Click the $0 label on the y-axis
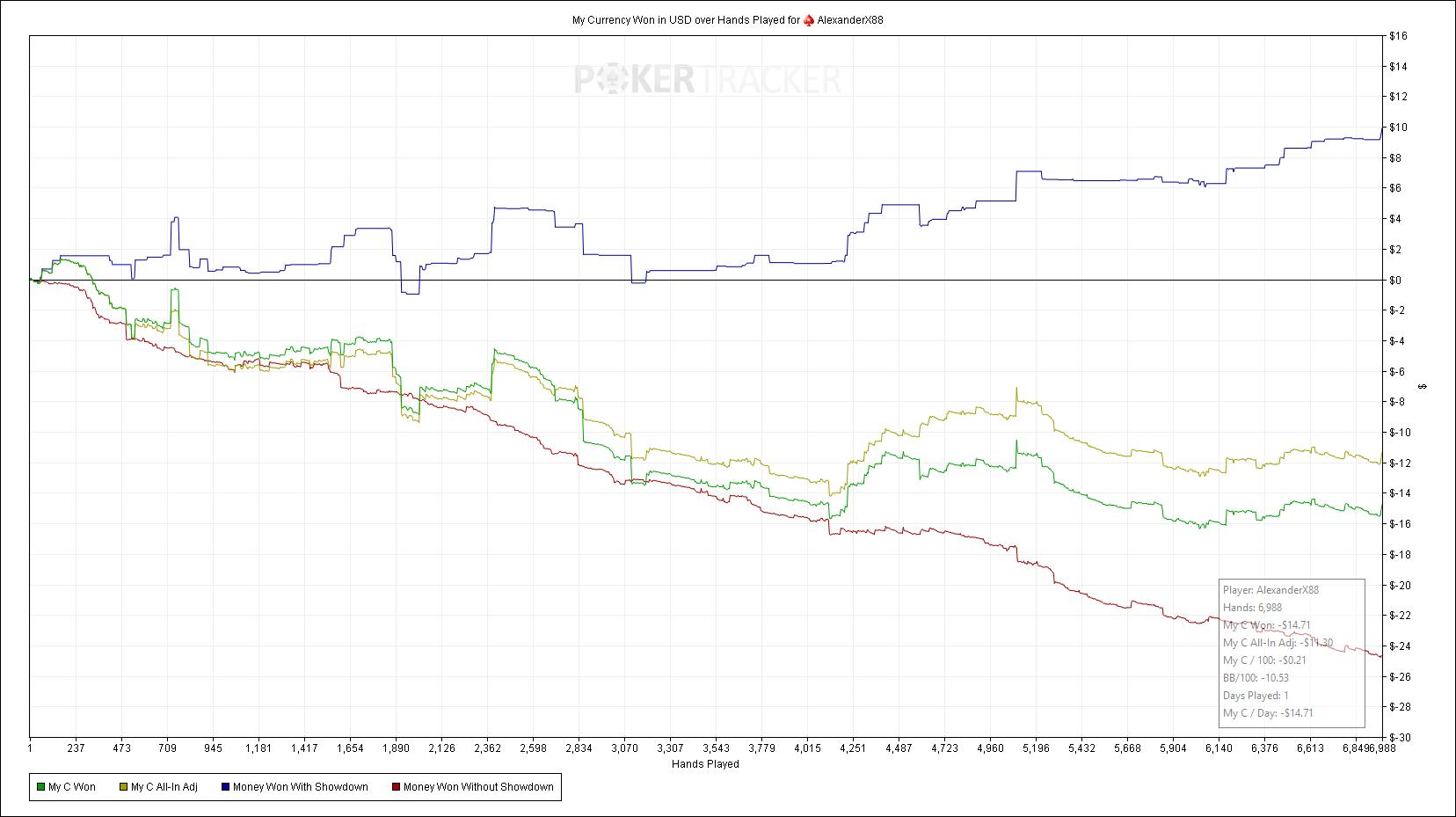The height and width of the screenshot is (817, 1456). [1397, 280]
